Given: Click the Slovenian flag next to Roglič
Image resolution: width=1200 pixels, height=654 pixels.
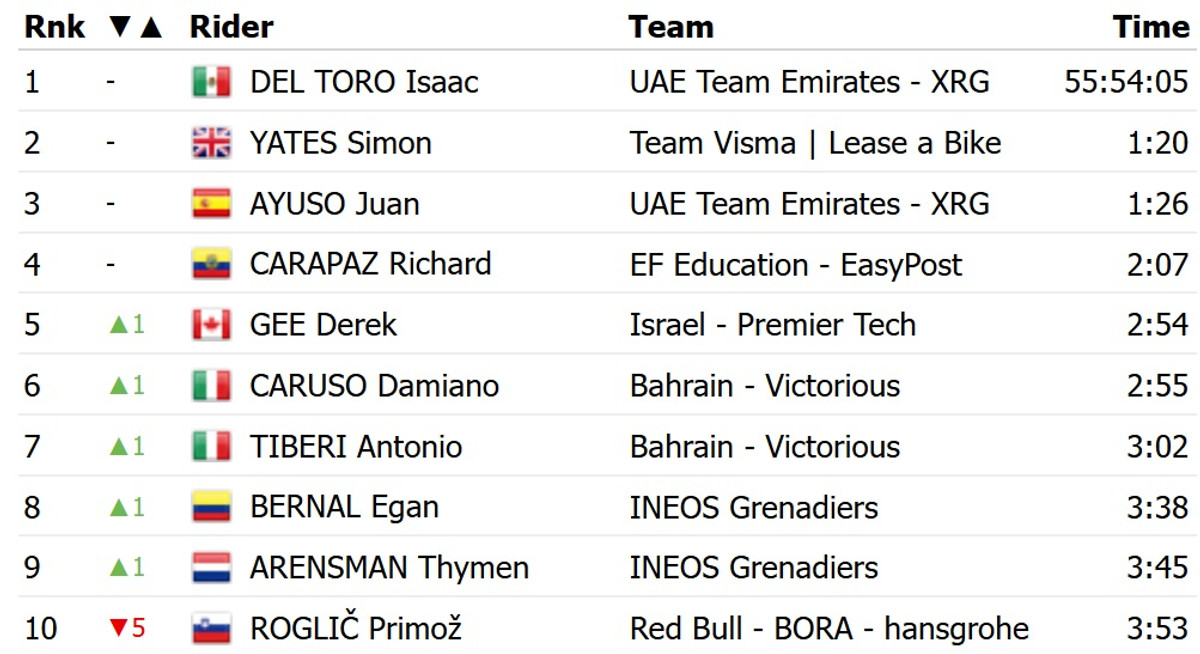Looking at the screenshot, I should [x=211, y=629].
